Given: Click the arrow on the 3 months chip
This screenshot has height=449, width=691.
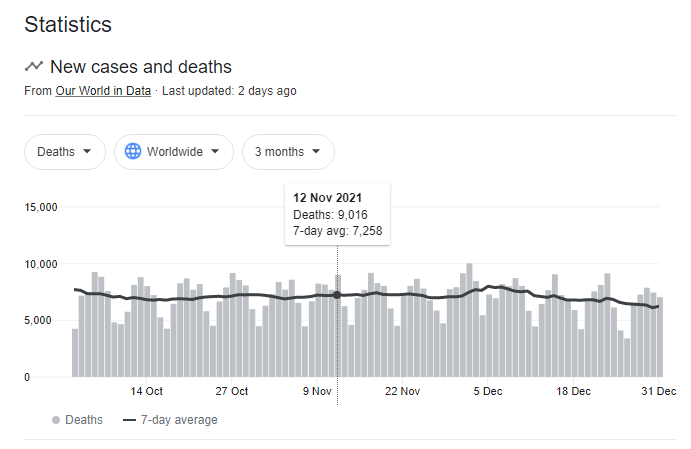Looking at the screenshot, I should (316, 152).
